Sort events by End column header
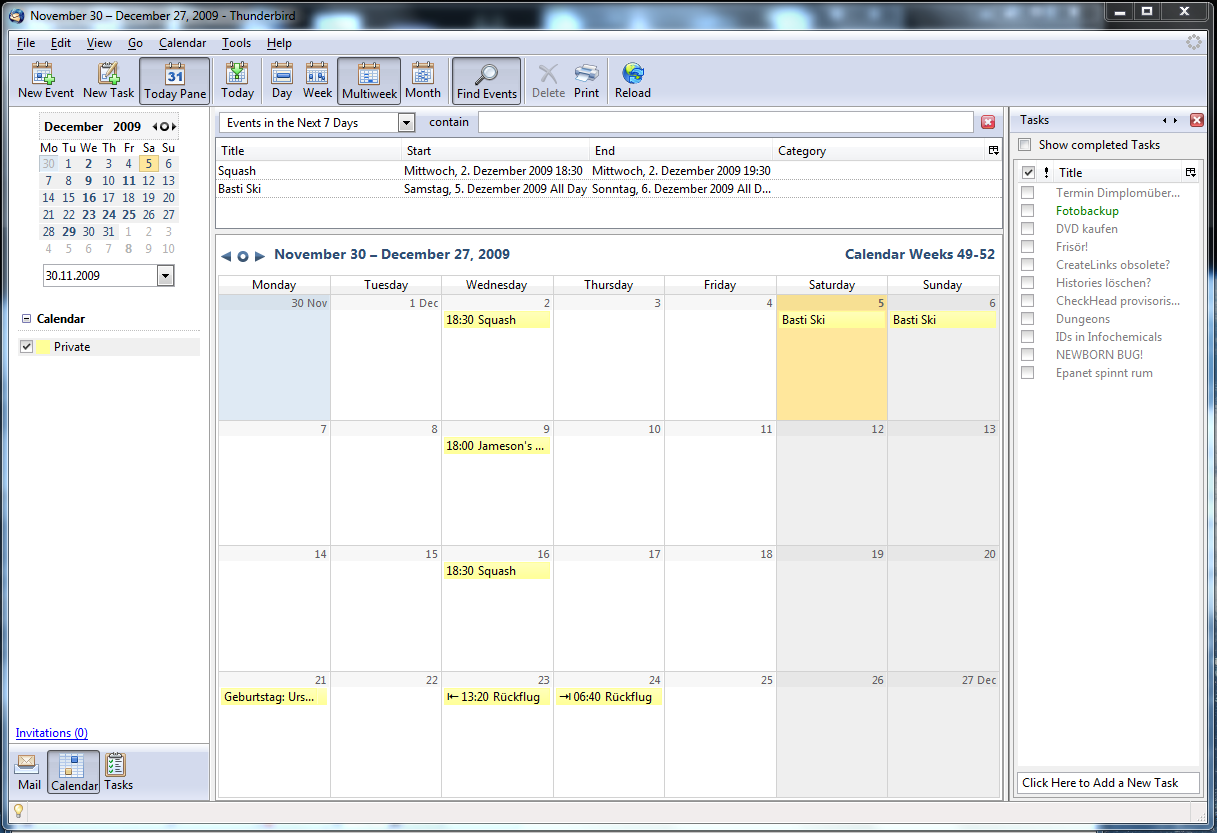Image resolution: width=1217 pixels, height=833 pixels. 682,151
